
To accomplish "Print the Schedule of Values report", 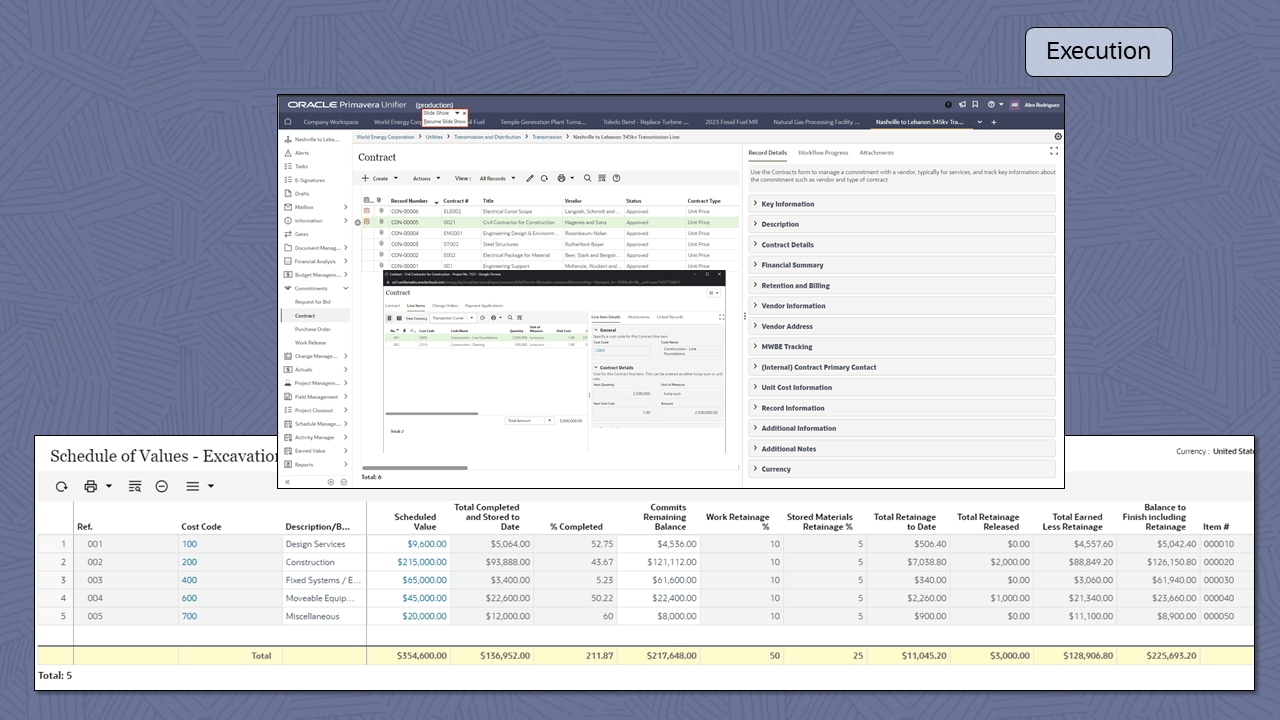I will pyautogui.click(x=88, y=487).
